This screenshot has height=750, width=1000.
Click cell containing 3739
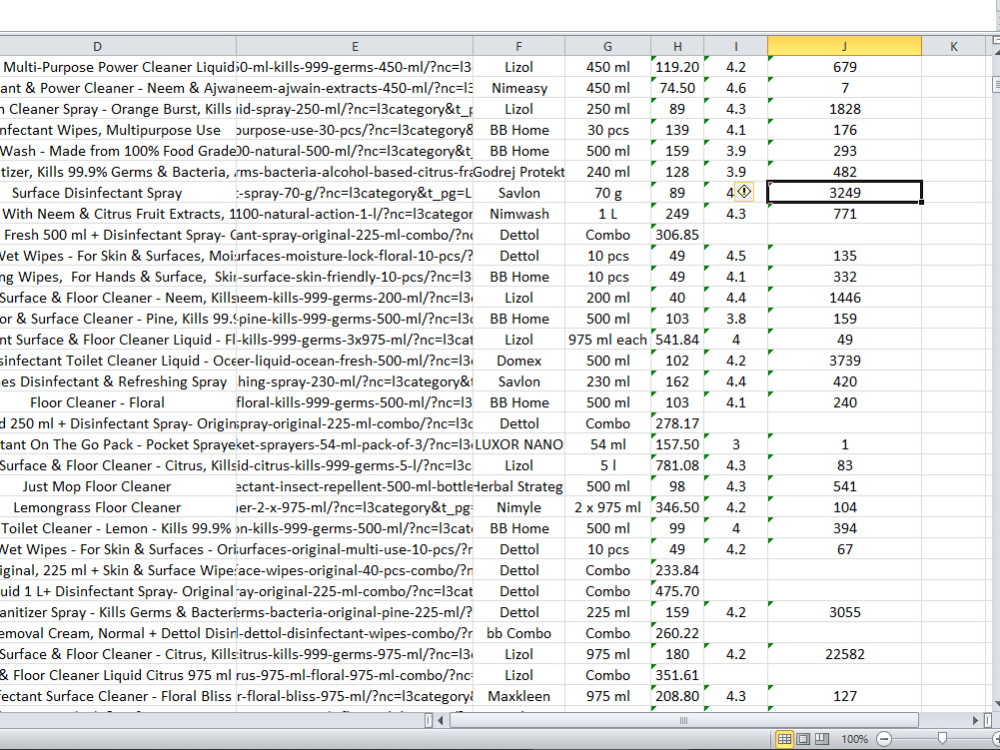844,360
